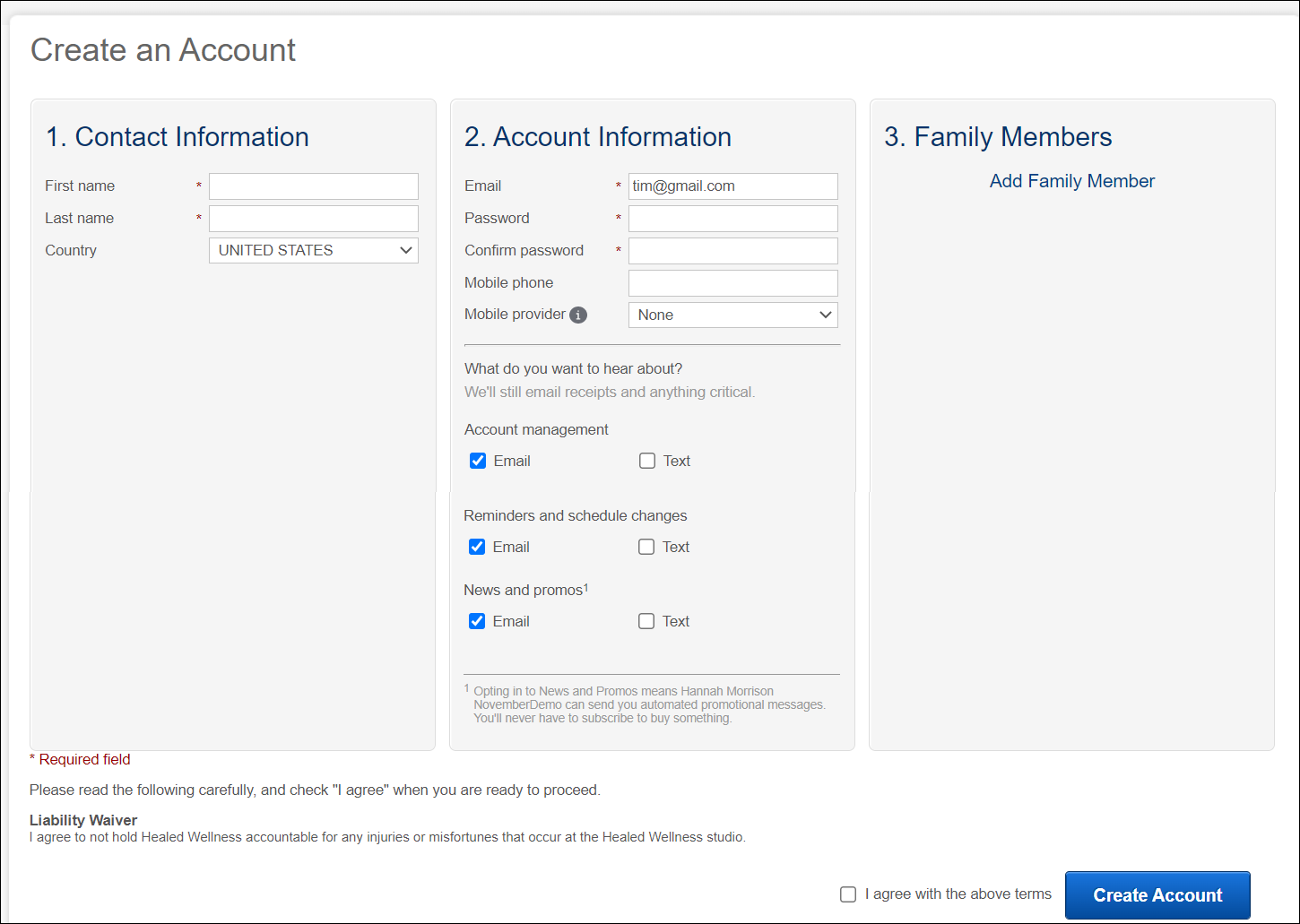The width and height of the screenshot is (1300, 924).
Task: Open the Mobile provider dropdown
Action: pos(732,315)
